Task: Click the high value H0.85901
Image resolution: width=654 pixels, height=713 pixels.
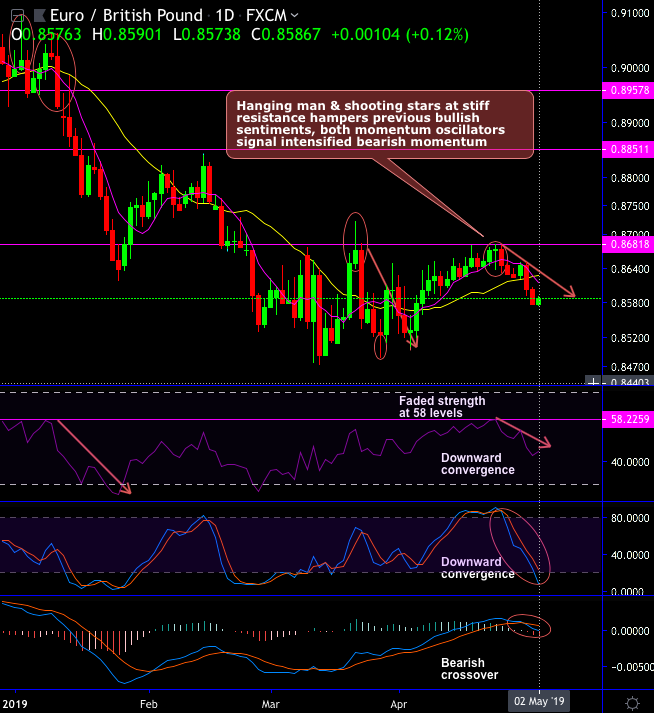Action: point(127,35)
